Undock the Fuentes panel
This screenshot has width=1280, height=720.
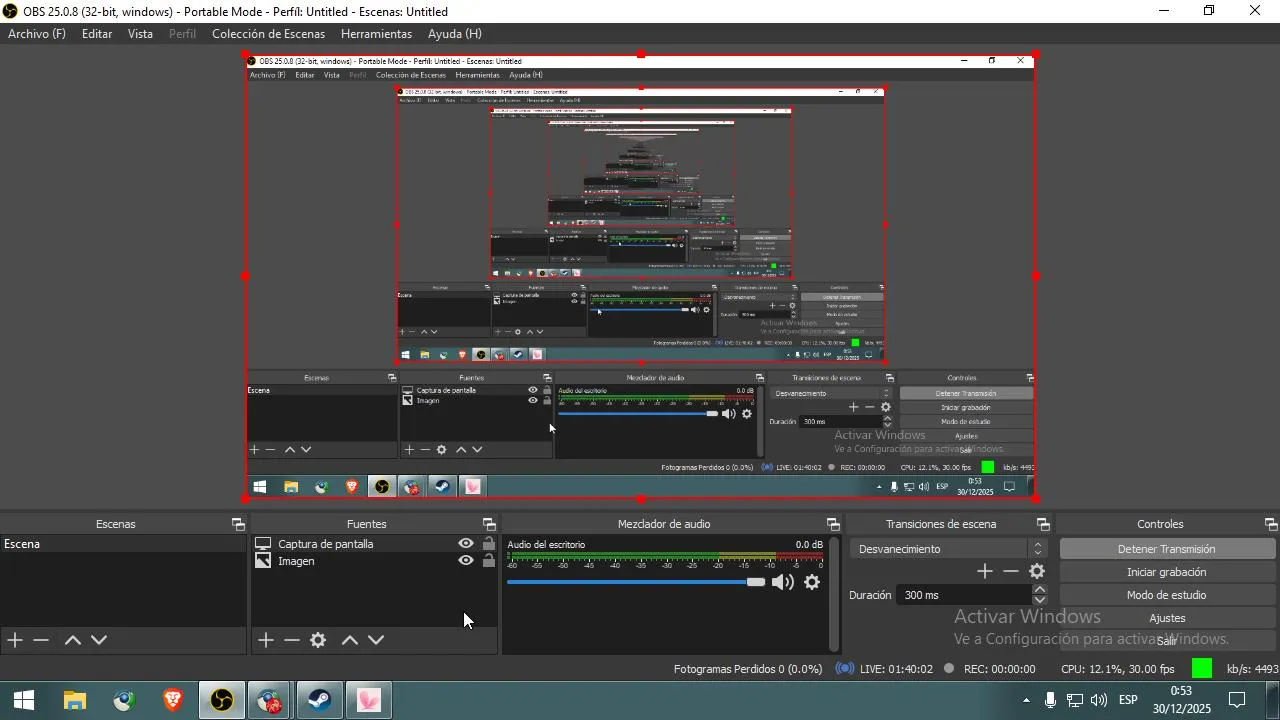point(489,524)
